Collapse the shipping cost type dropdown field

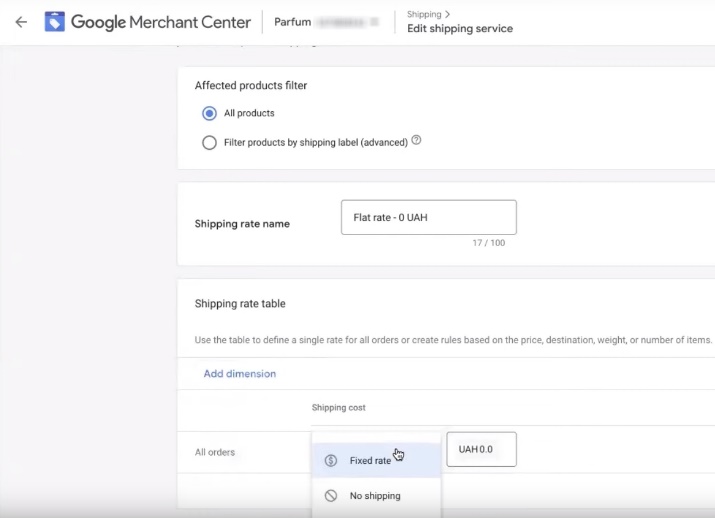click(x=376, y=437)
